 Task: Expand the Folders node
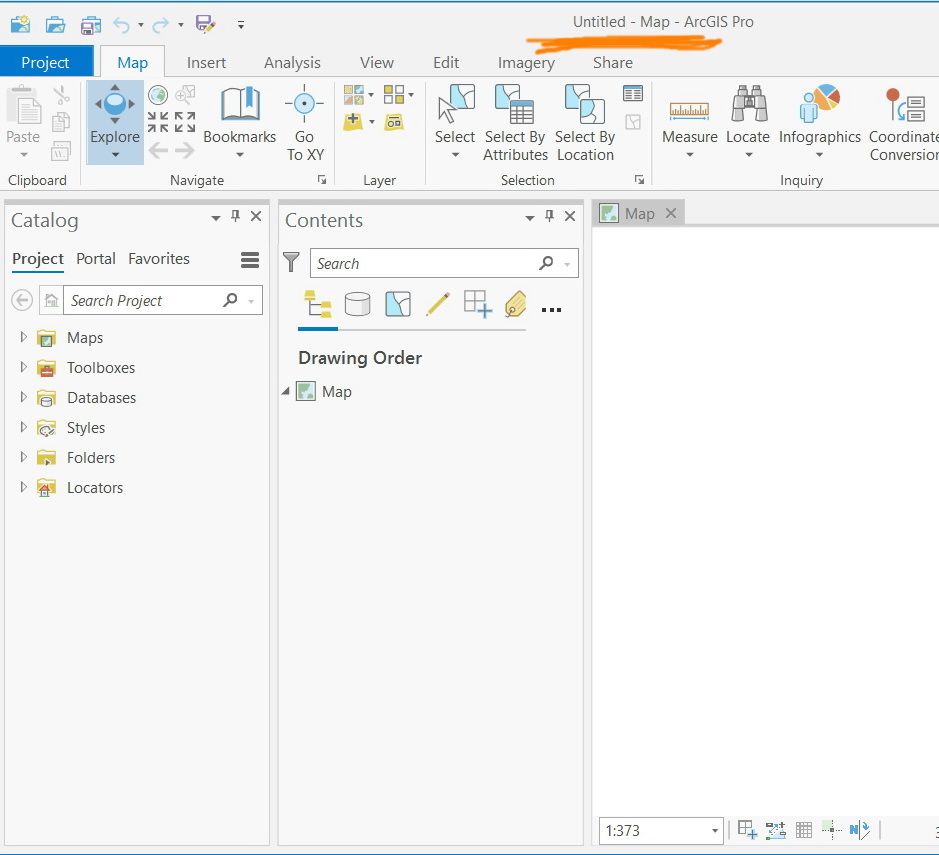point(23,457)
